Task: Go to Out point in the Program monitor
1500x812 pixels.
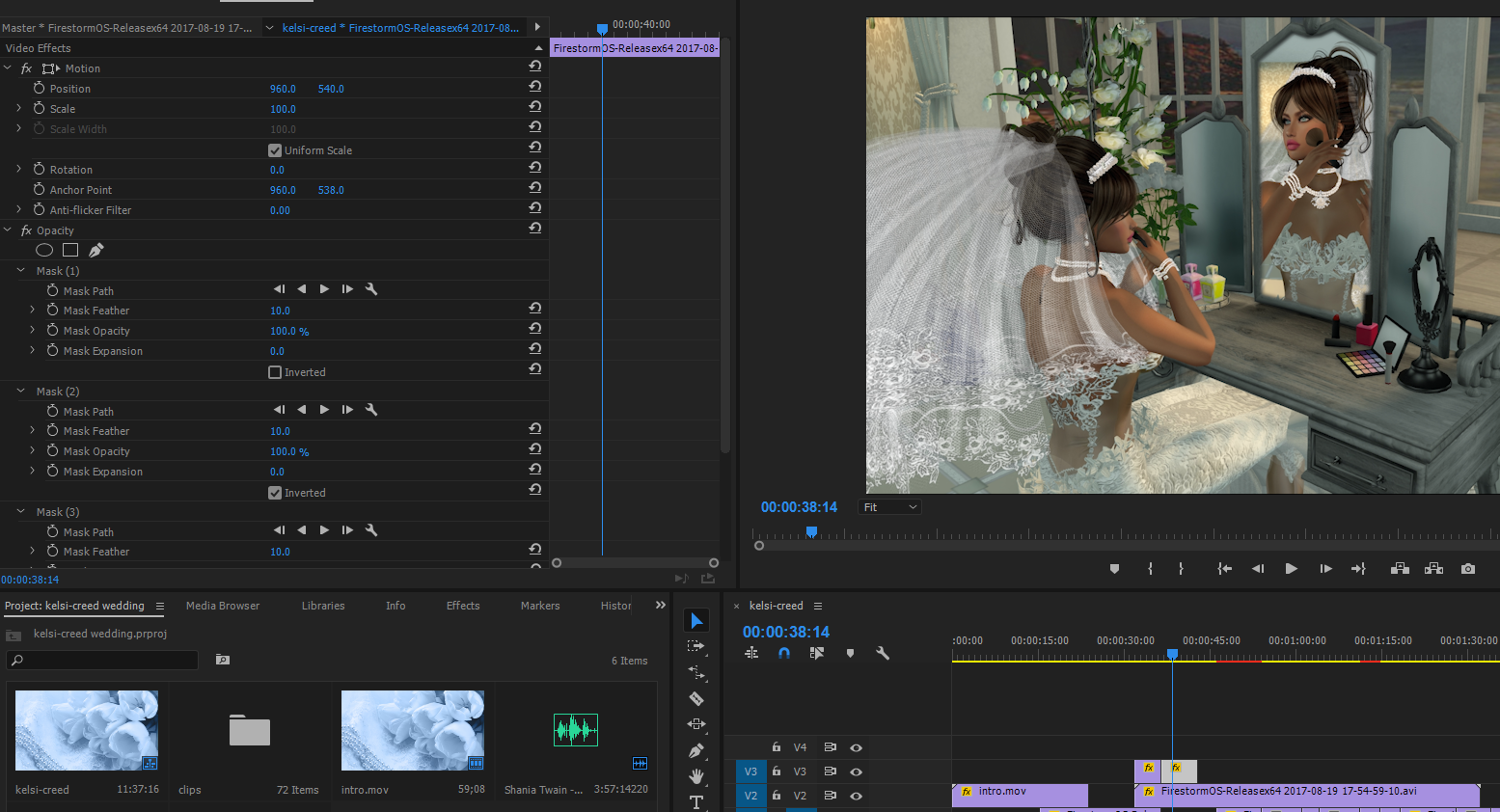Action: coord(1358,569)
